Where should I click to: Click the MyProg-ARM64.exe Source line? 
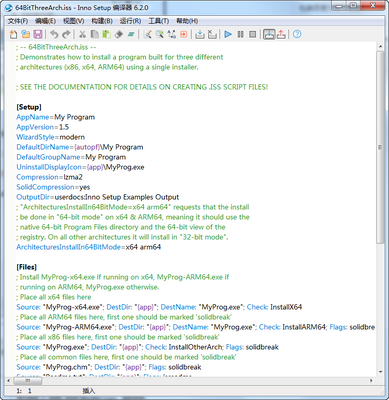196,327
